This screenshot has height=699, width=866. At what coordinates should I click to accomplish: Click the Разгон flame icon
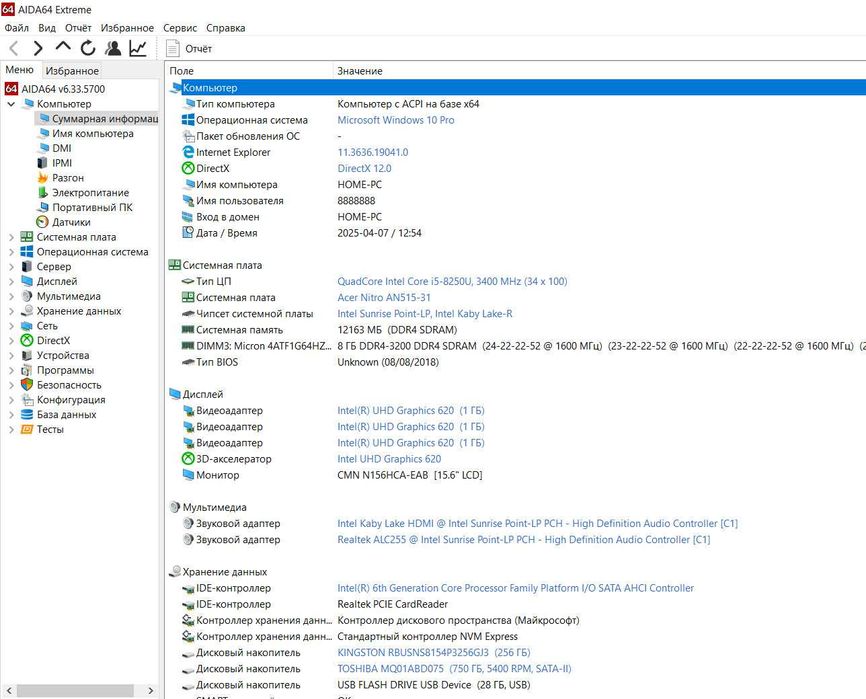pyautogui.click(x=43, y=177)
